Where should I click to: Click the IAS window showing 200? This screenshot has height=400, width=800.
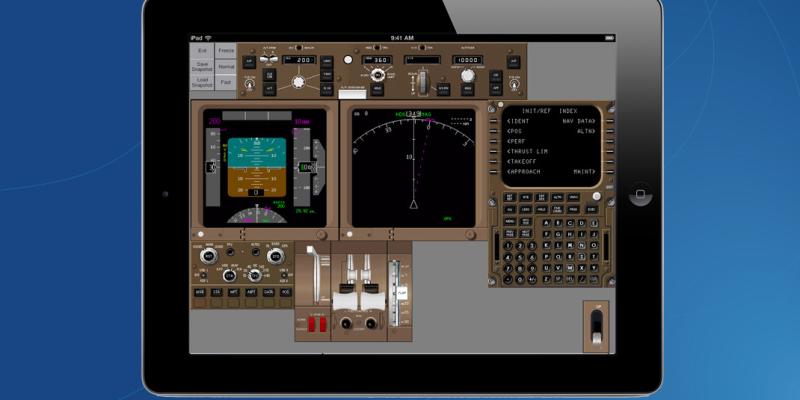tap(299, 60)
